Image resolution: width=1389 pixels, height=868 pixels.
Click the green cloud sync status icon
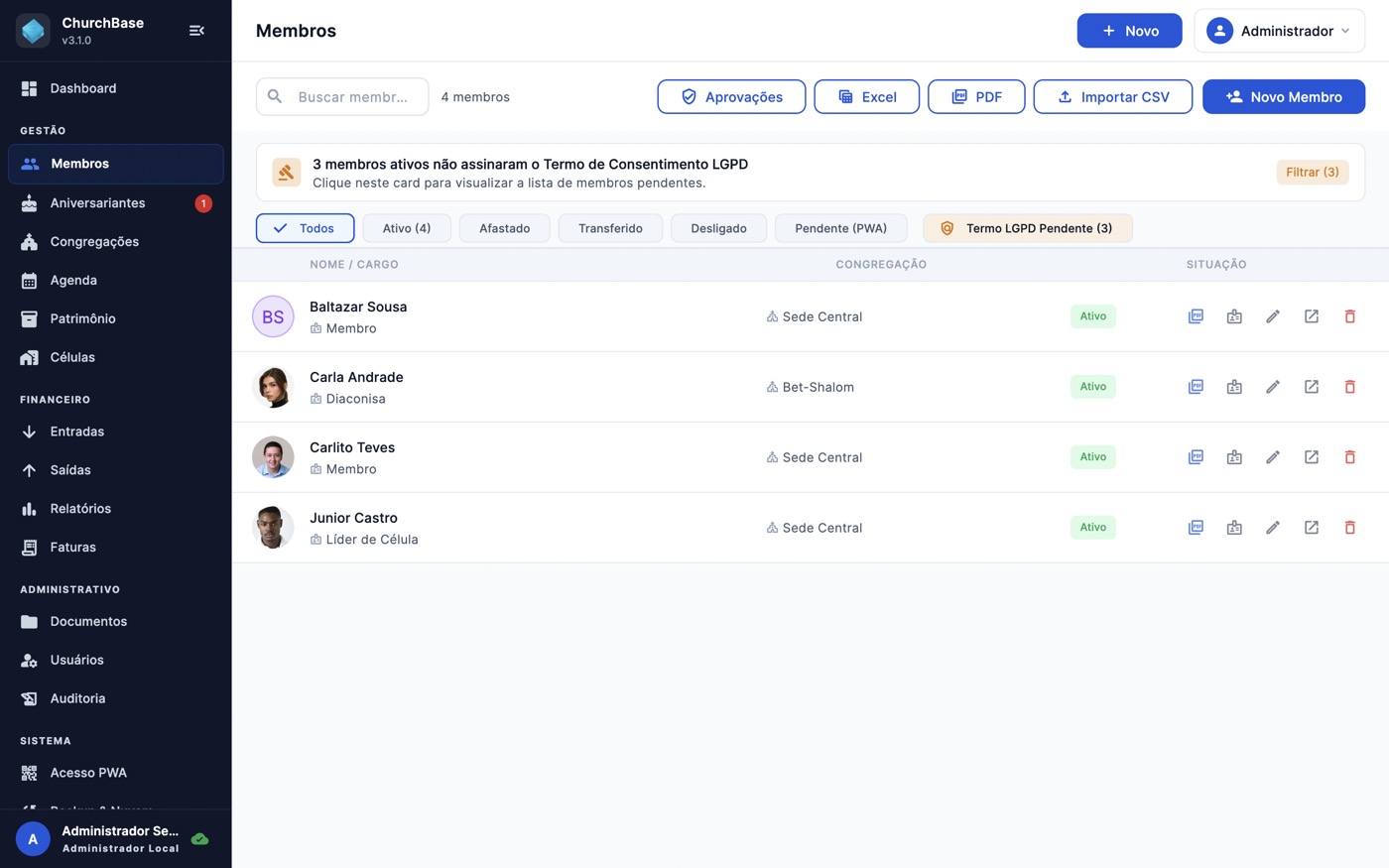tap(199, 839)
